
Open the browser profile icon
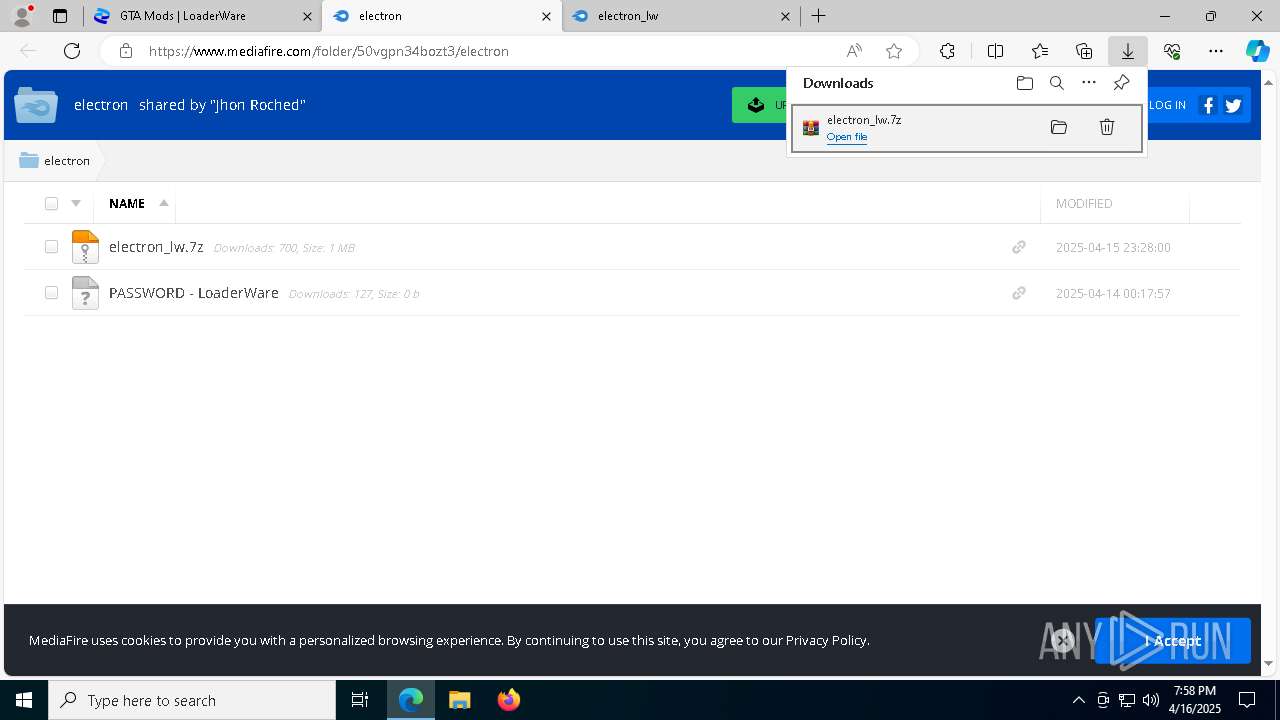(22, 16)
